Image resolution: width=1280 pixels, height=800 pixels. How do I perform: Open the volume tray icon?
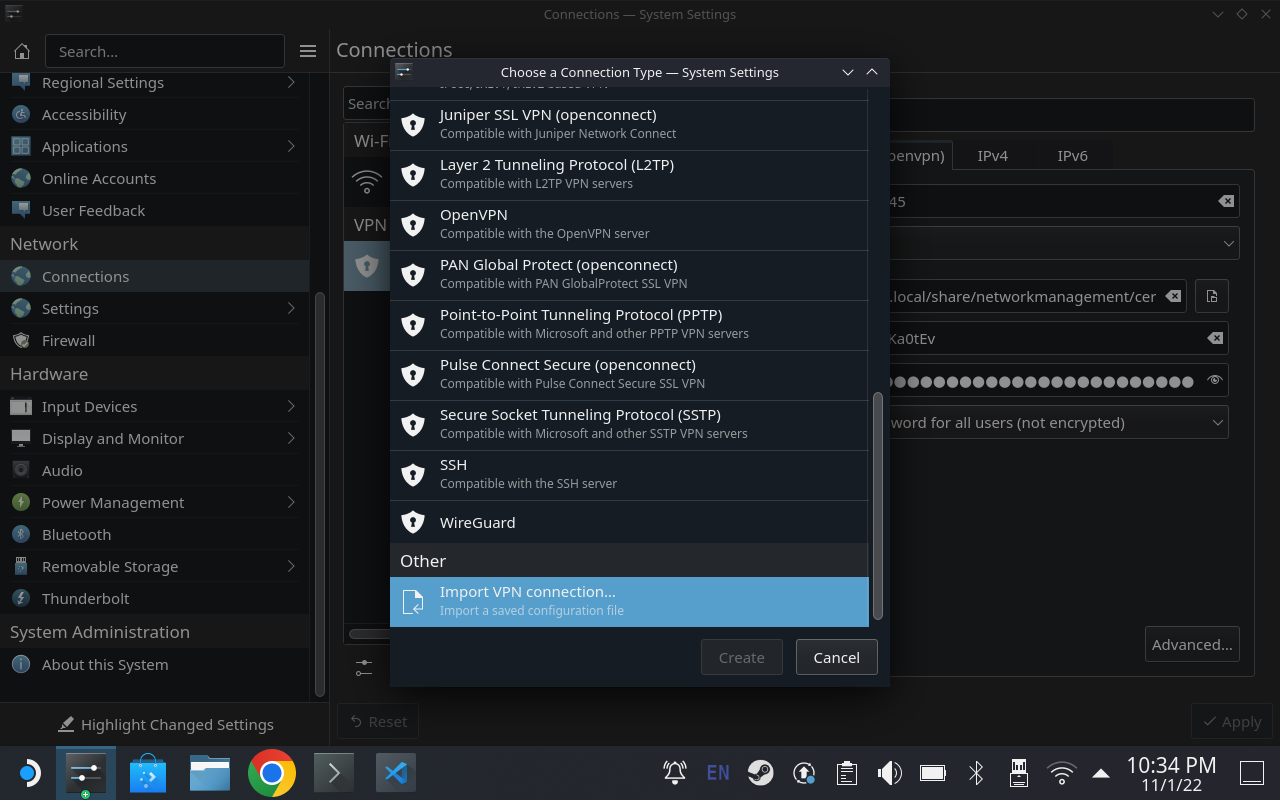[889, 773]
